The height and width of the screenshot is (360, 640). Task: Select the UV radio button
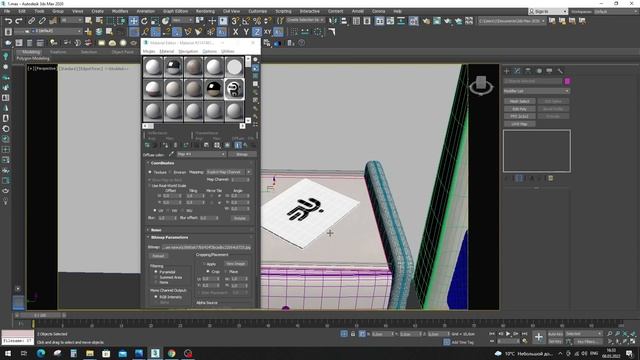155,210
